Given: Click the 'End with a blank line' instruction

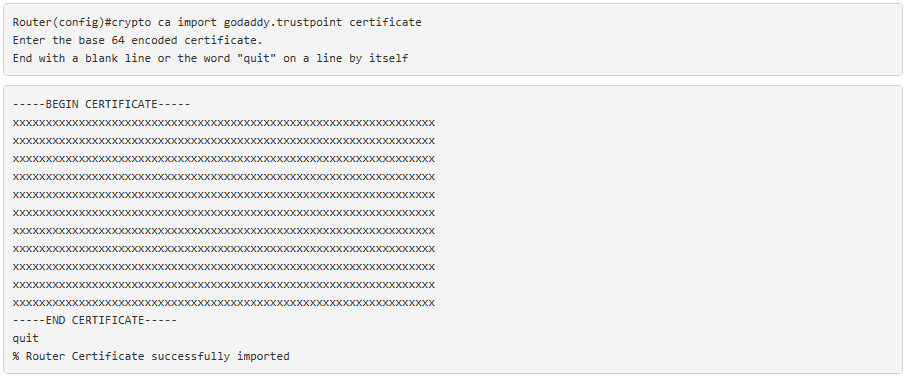Looking at the screenshot, I should (82, 59).
